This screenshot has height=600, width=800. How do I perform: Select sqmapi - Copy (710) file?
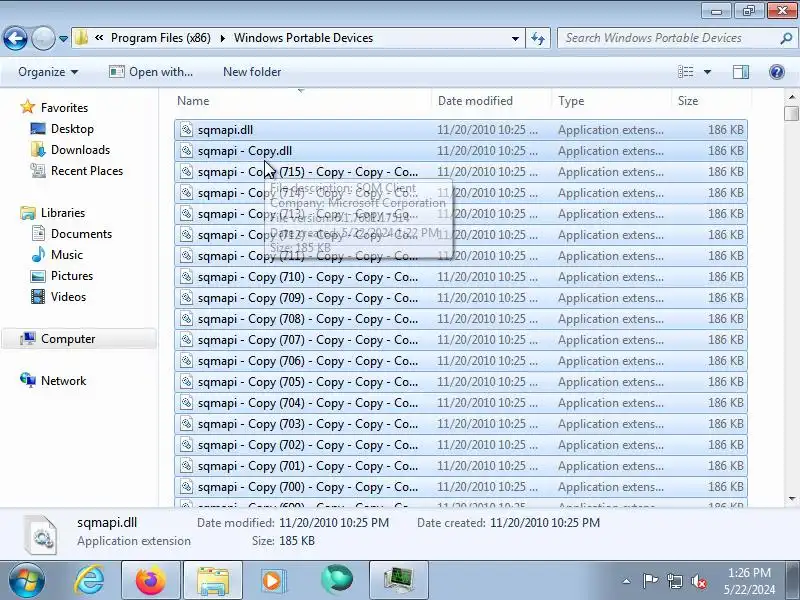[461, 277]
